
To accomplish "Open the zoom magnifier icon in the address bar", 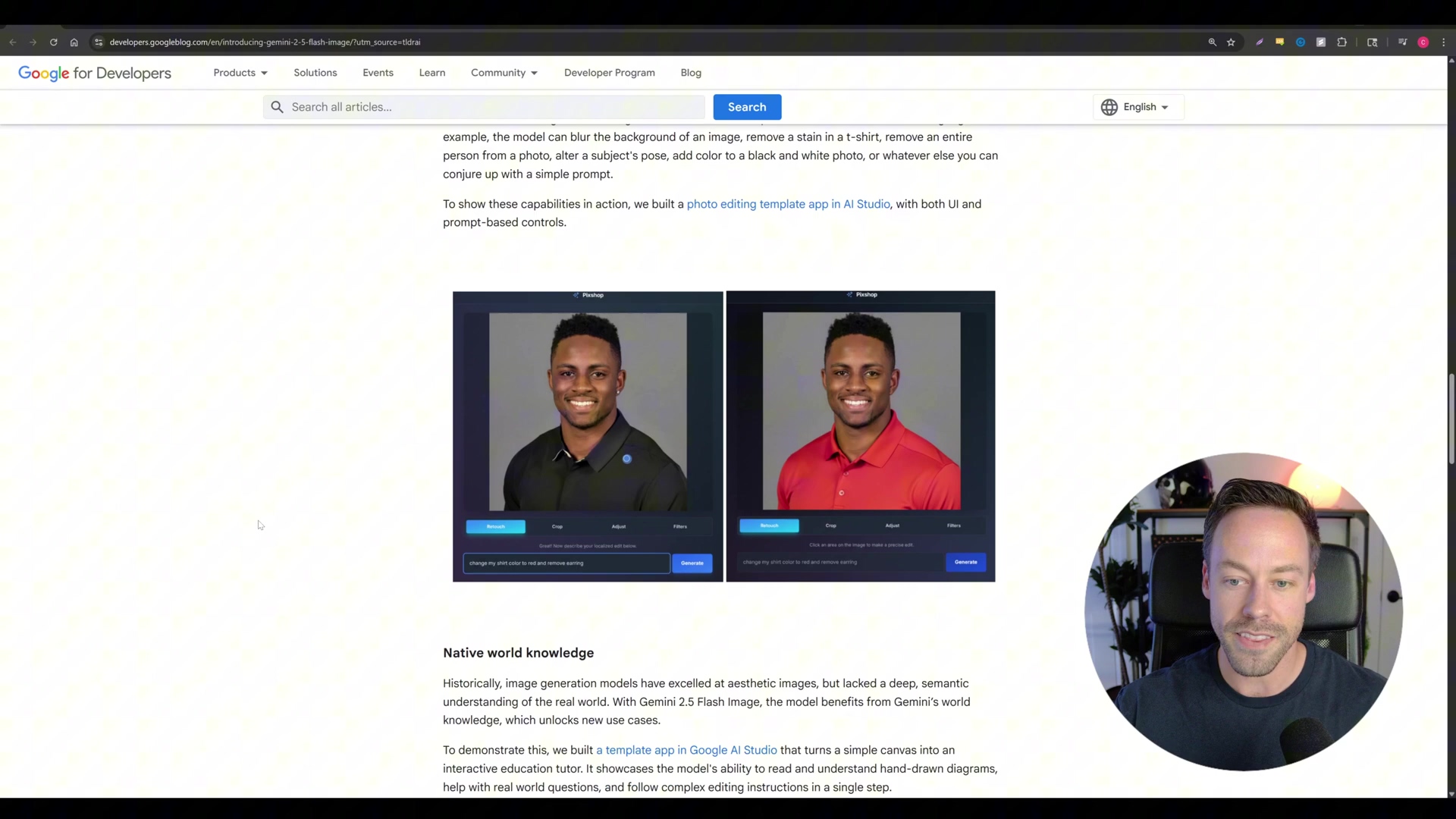I will (1212, 42).
